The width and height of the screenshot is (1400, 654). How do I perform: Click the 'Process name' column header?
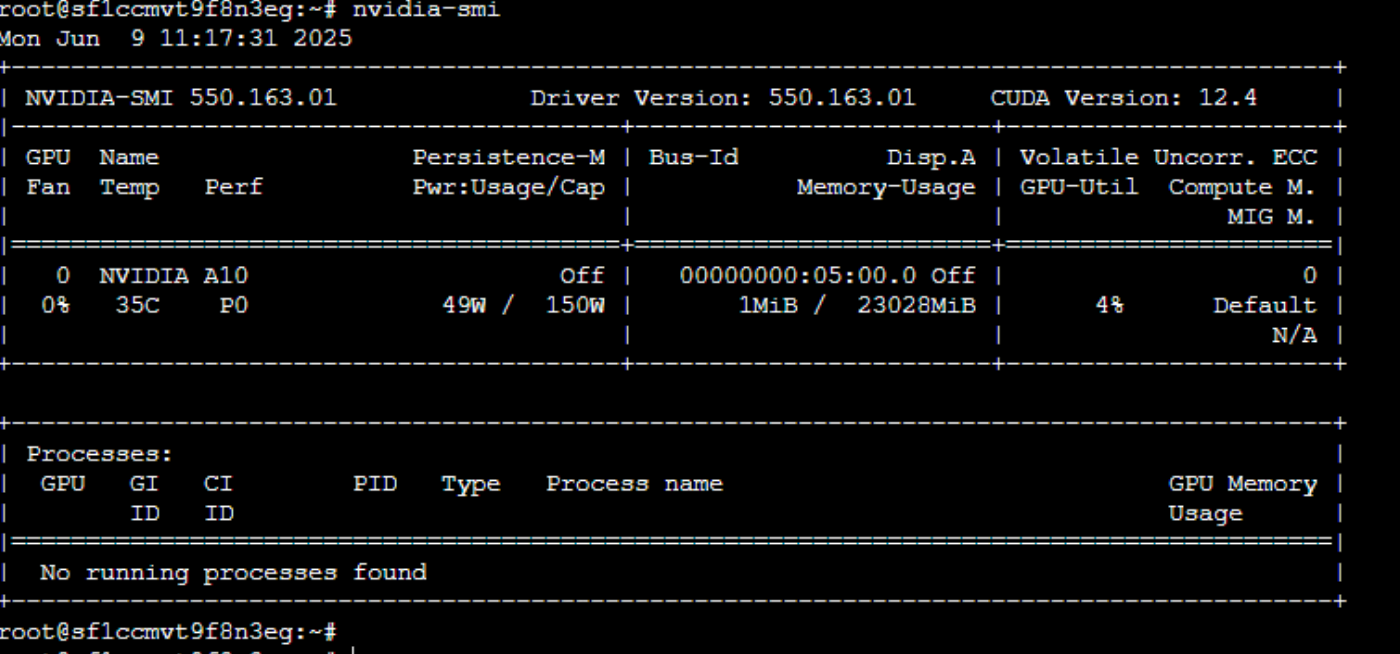tap(634, 484)
